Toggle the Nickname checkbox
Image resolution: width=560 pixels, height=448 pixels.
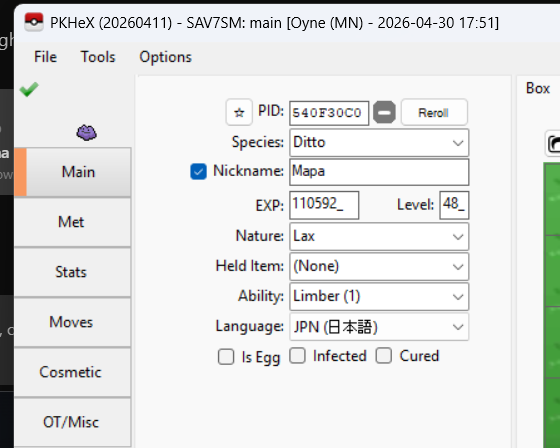coord(198,171)
